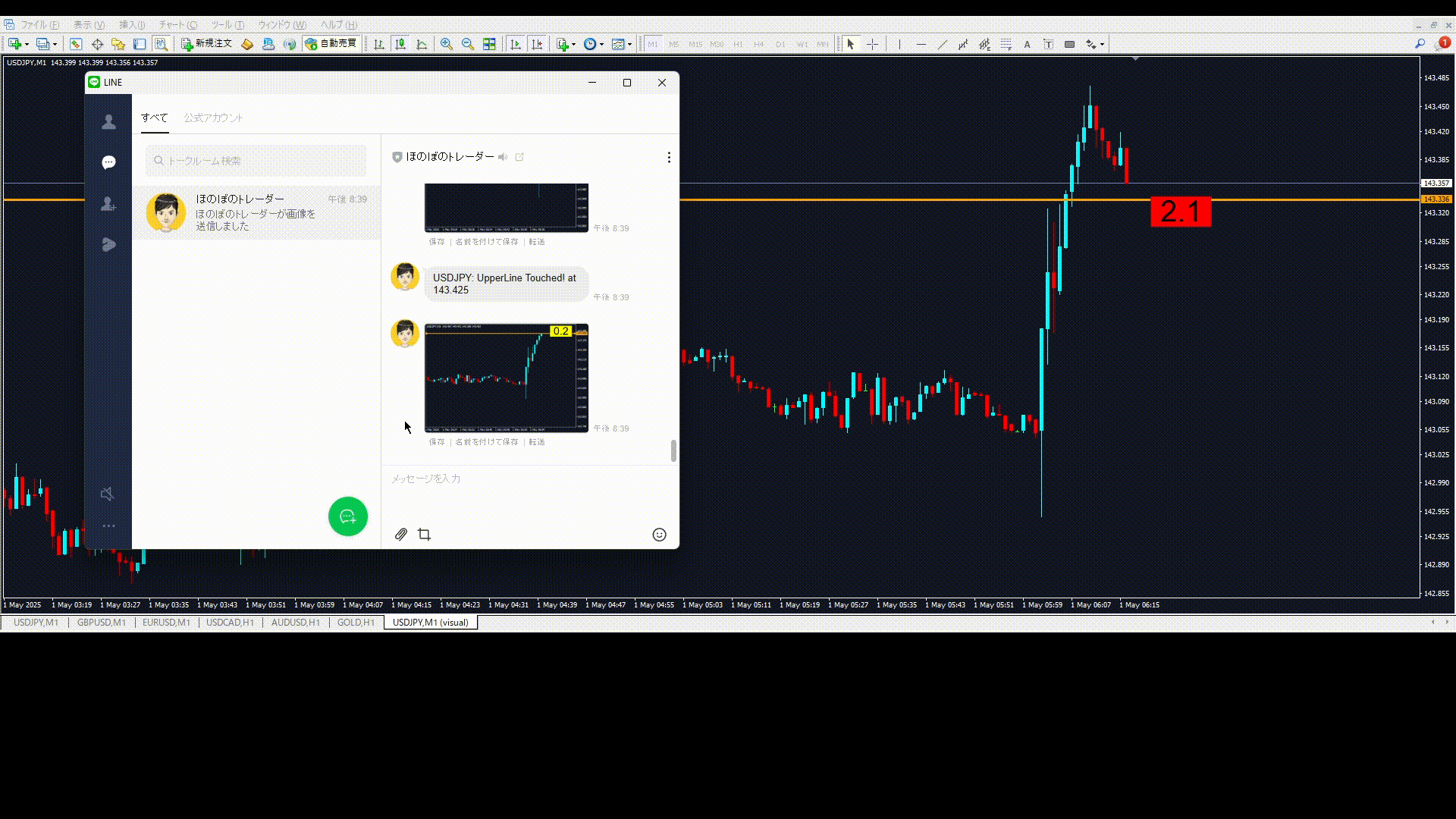
Task: Select the crosshair cursor tool
Action: pyautogui.click(x=872, y=44)
